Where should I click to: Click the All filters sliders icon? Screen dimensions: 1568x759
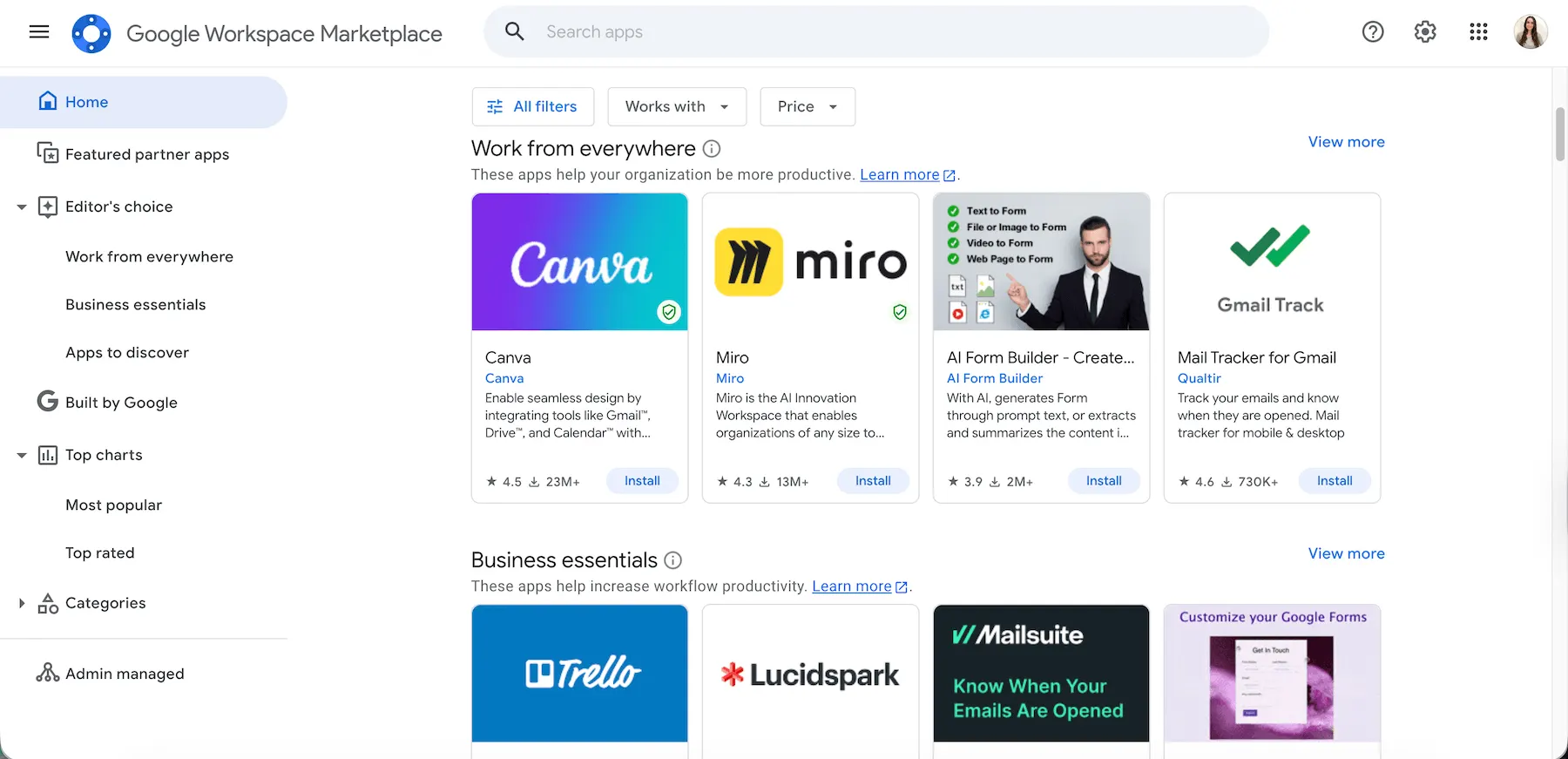[x=495, y=106]
